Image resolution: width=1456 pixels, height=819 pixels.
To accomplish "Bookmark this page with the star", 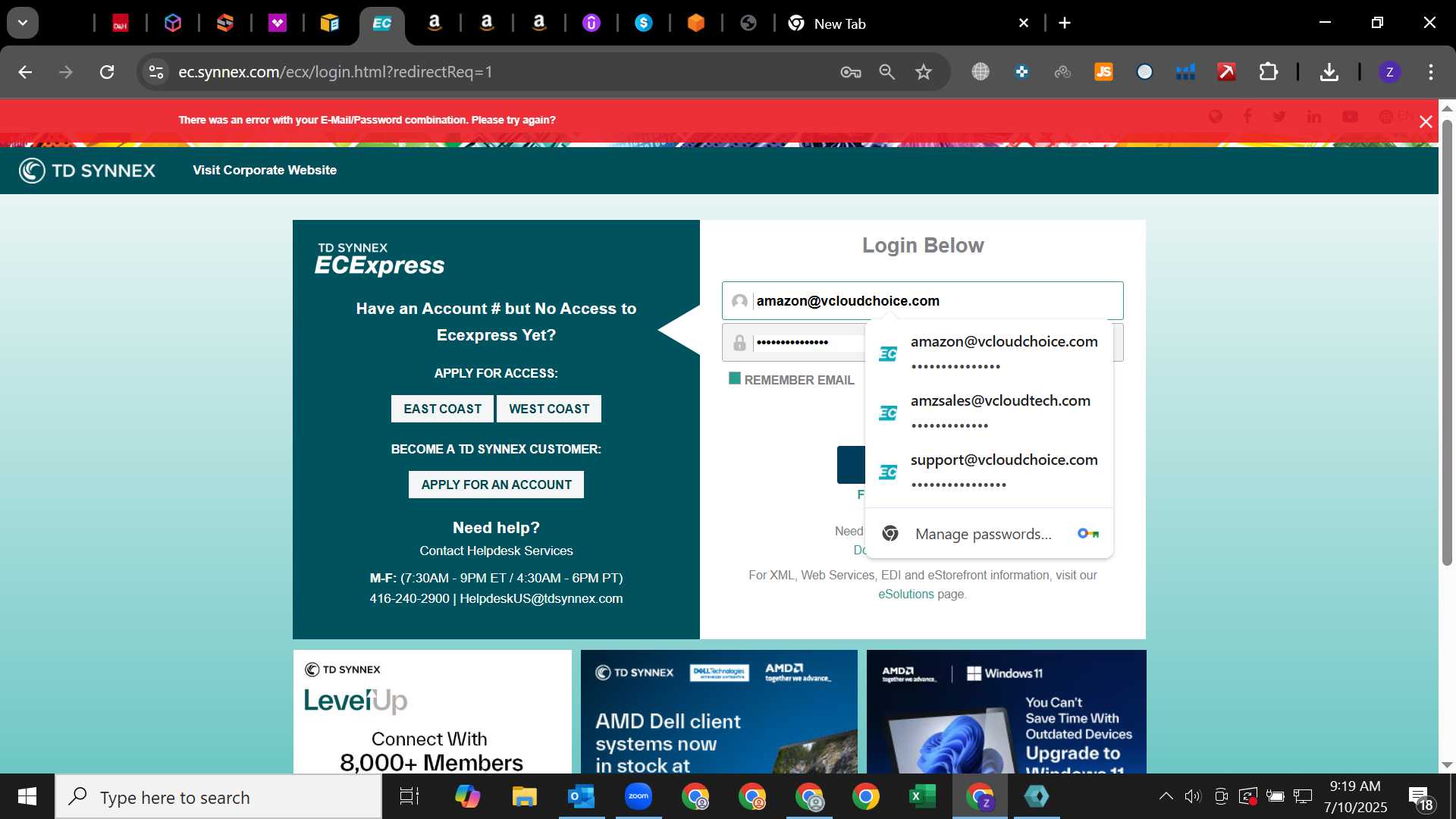I will click(x=923, y=72).
